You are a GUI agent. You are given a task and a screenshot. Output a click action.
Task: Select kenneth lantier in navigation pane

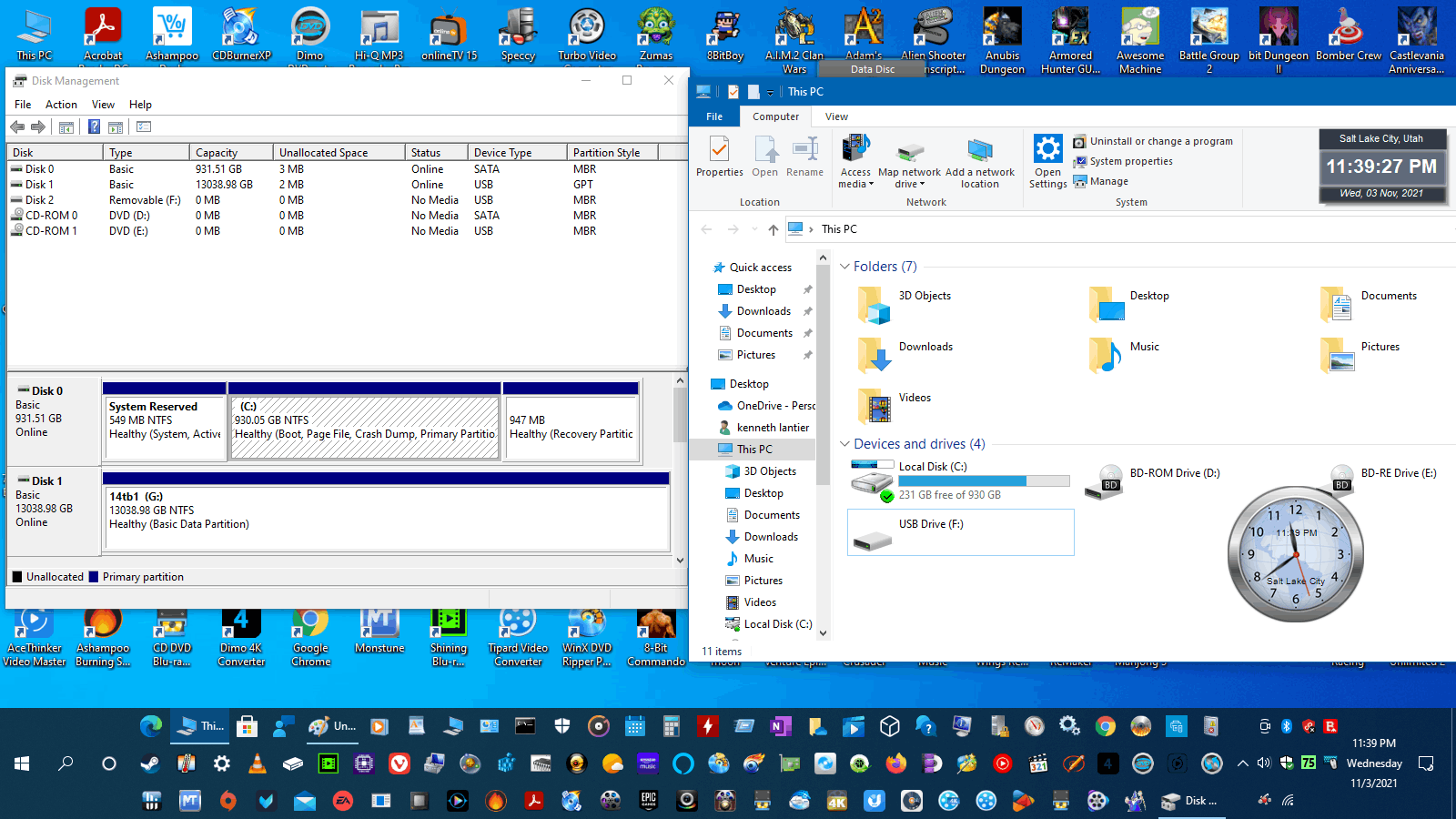pos(763,428)
